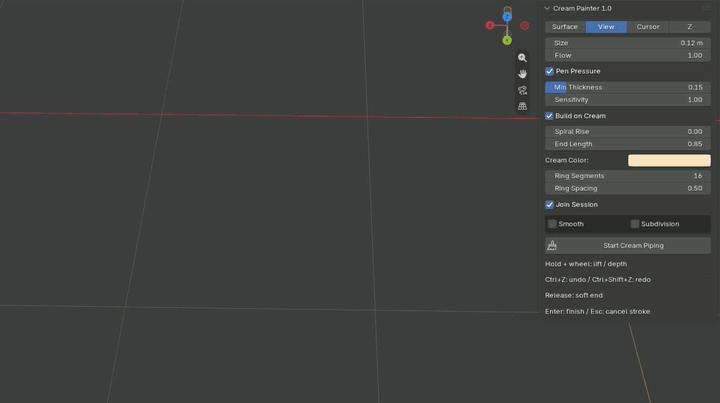This screenshot has height=403, width=720.
Task: Select the View mode tab
Action: [606, 27]
